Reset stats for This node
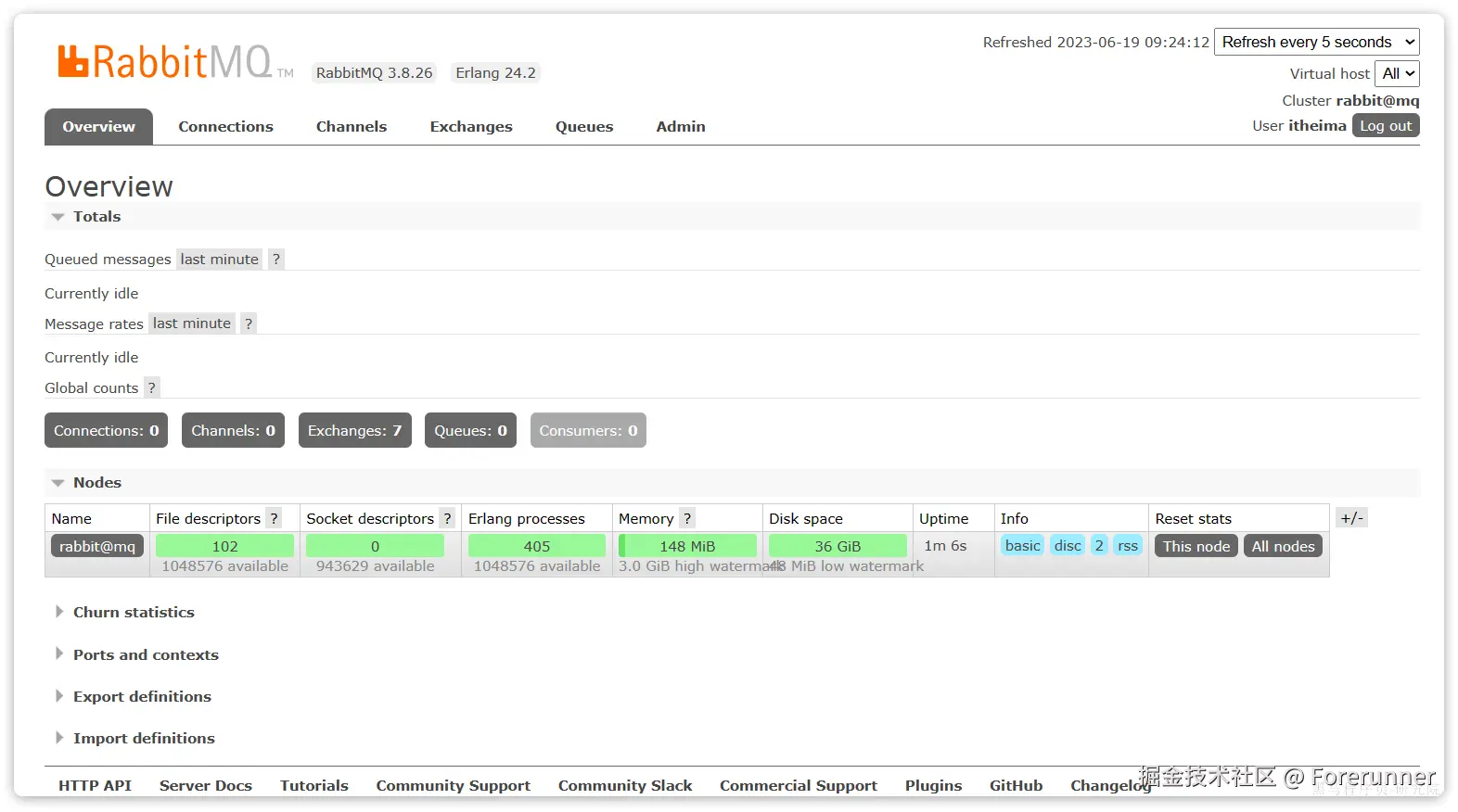 (1196, 546)
